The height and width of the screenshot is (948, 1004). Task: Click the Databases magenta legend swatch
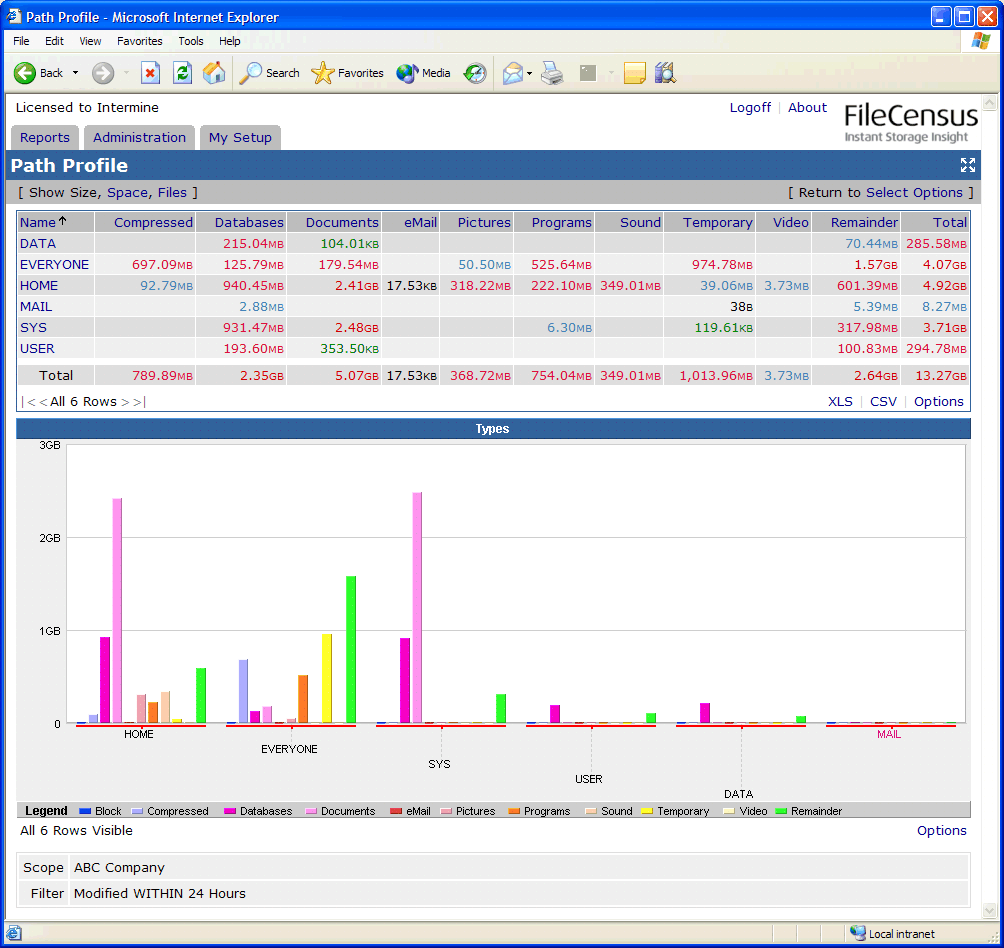[x=229, y=811]
